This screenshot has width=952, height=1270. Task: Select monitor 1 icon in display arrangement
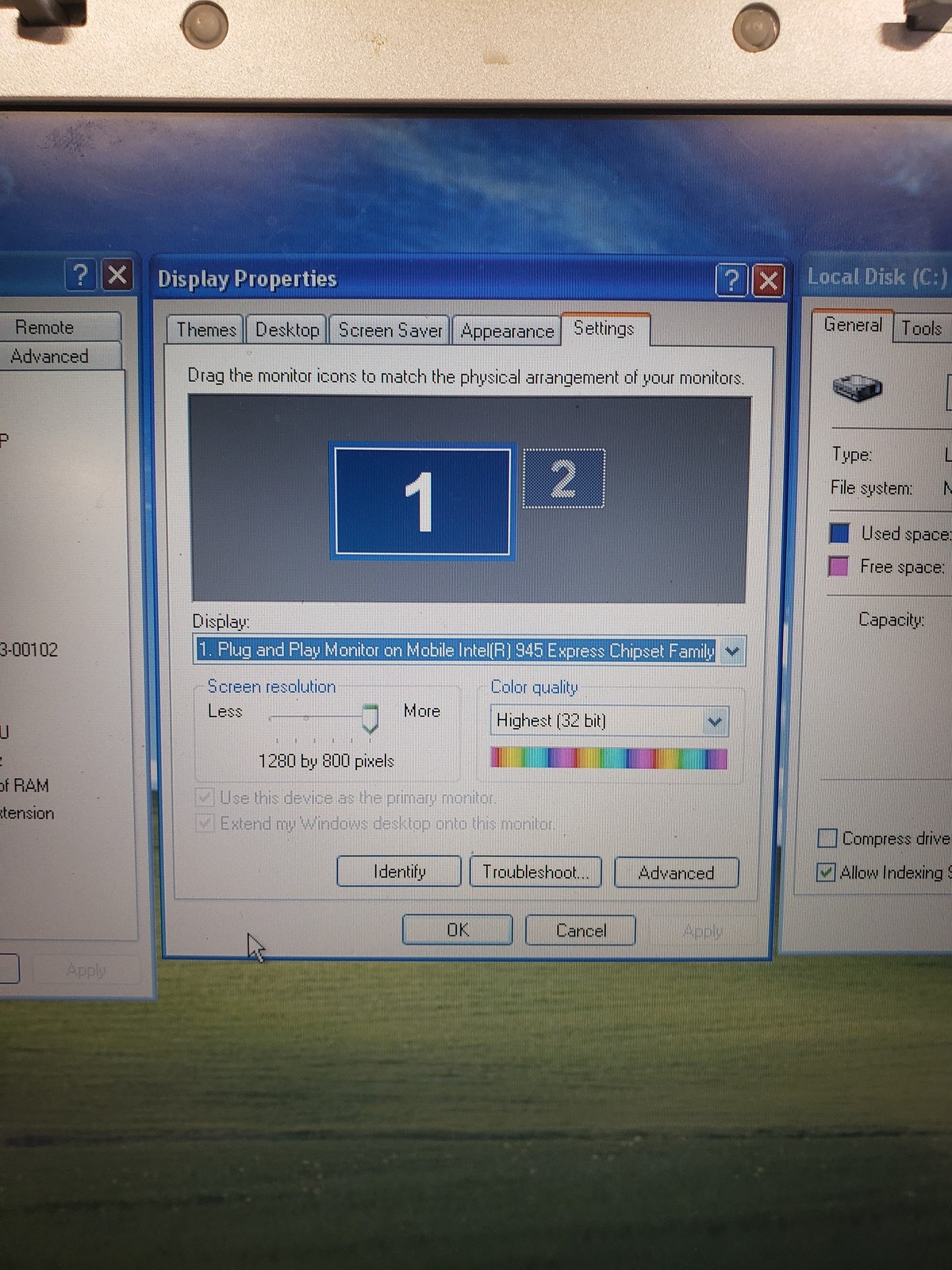(x=422, y=501)
